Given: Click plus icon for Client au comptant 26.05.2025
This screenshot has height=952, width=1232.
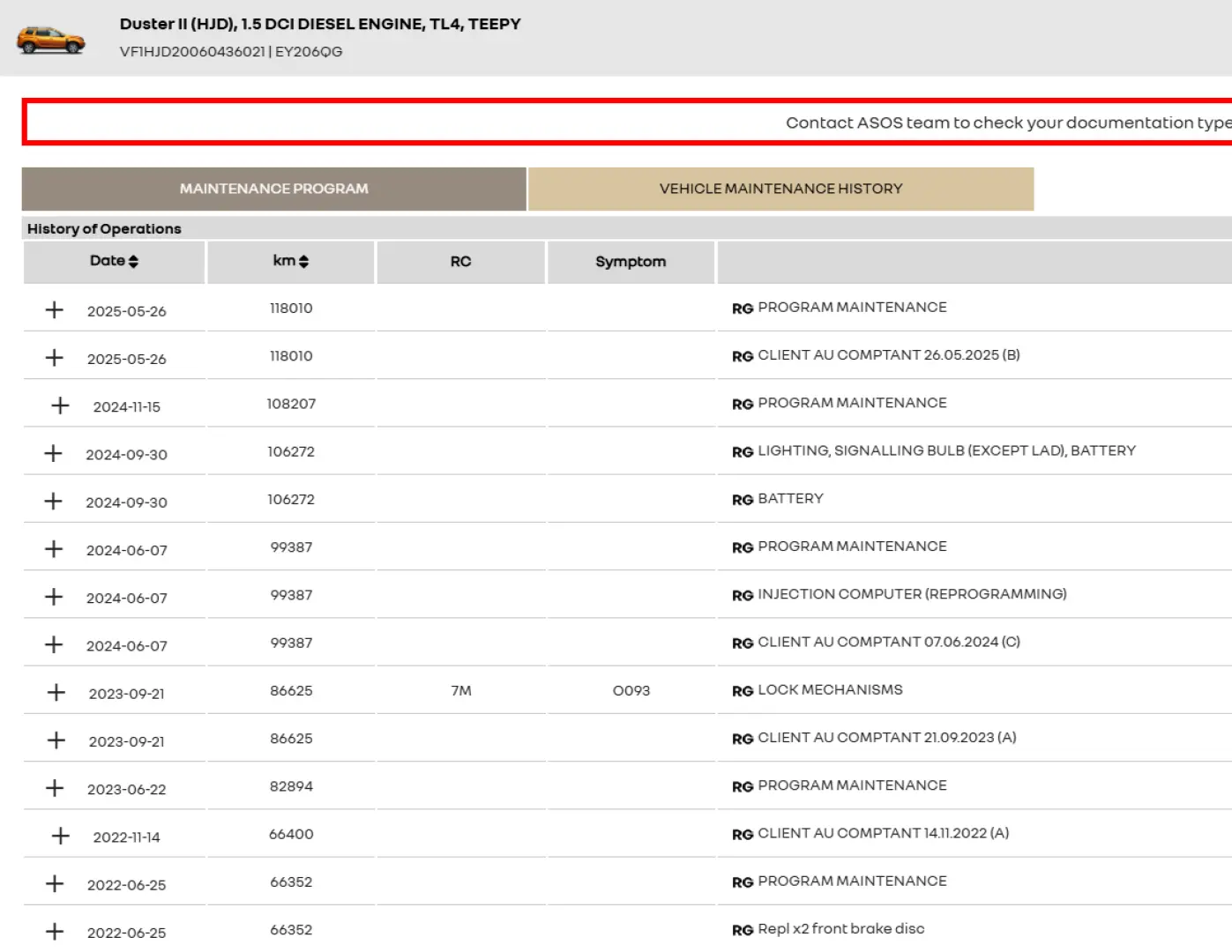Looking at the screenshot, I should [x=55, y=358].
